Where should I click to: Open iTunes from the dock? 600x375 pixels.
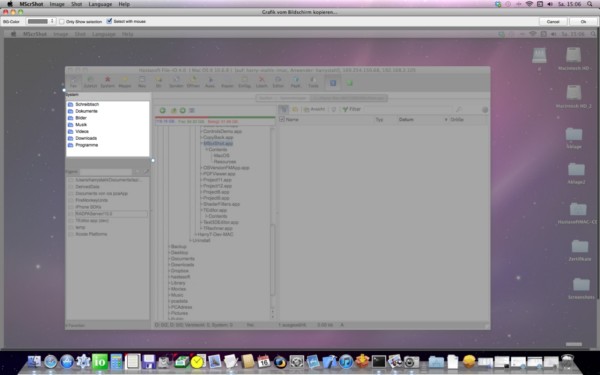[x=346, y=361]
